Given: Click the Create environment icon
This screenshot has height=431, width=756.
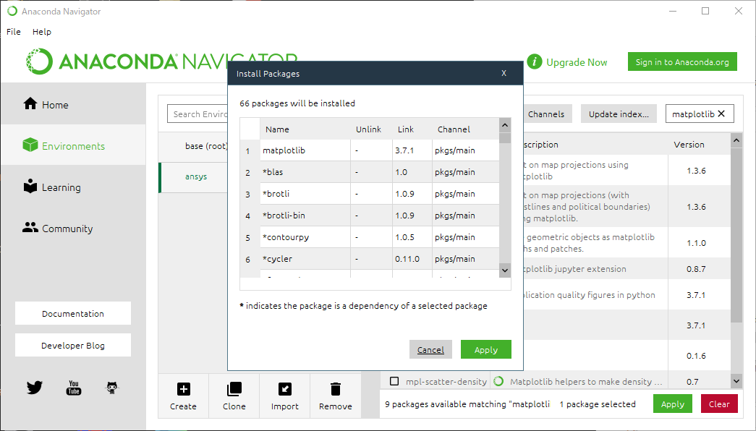Looking at the screenshot, I should pyautogui.click(x=183, y=389).
